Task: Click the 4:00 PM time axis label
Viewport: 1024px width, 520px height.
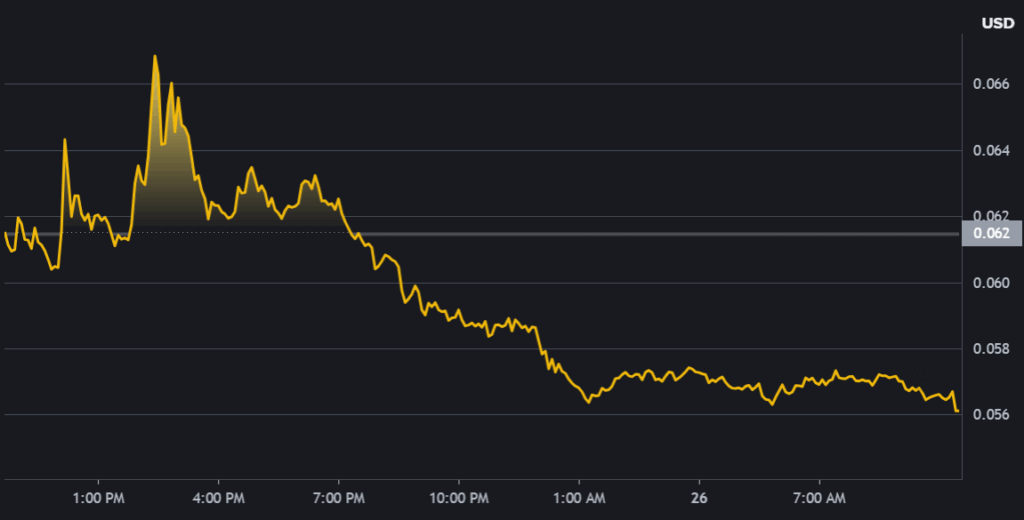Action: [x=219, y=498]
